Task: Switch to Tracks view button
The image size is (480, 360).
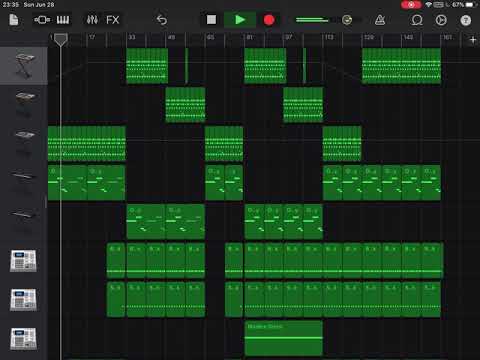Action: 42,20
